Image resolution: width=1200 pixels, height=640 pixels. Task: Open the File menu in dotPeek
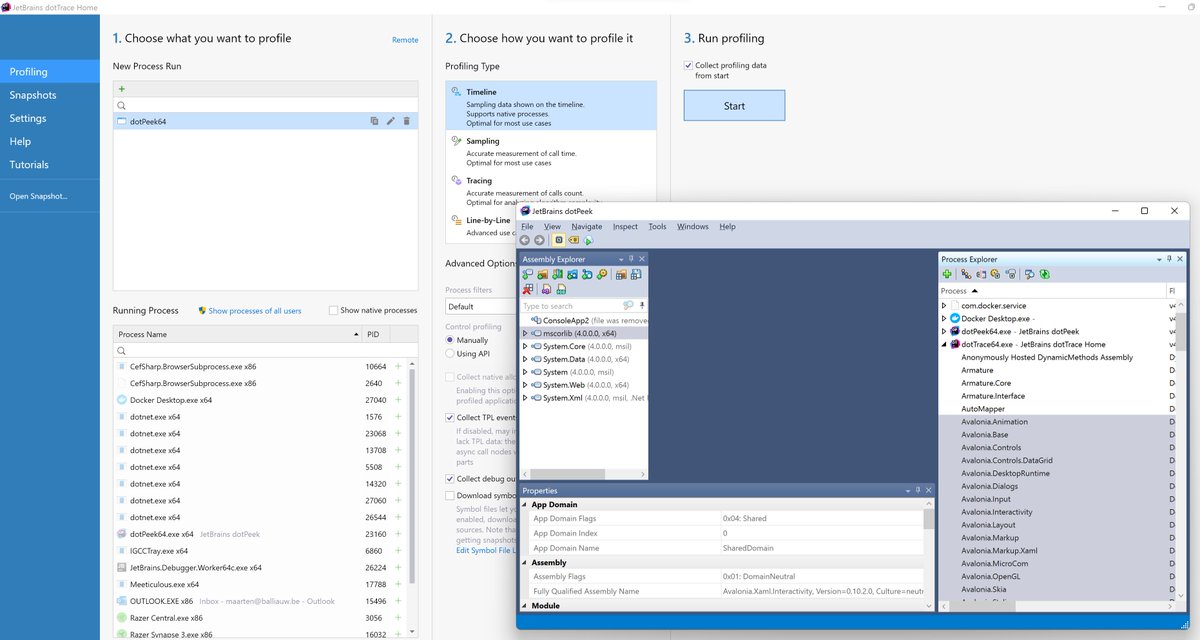point(527,227)
